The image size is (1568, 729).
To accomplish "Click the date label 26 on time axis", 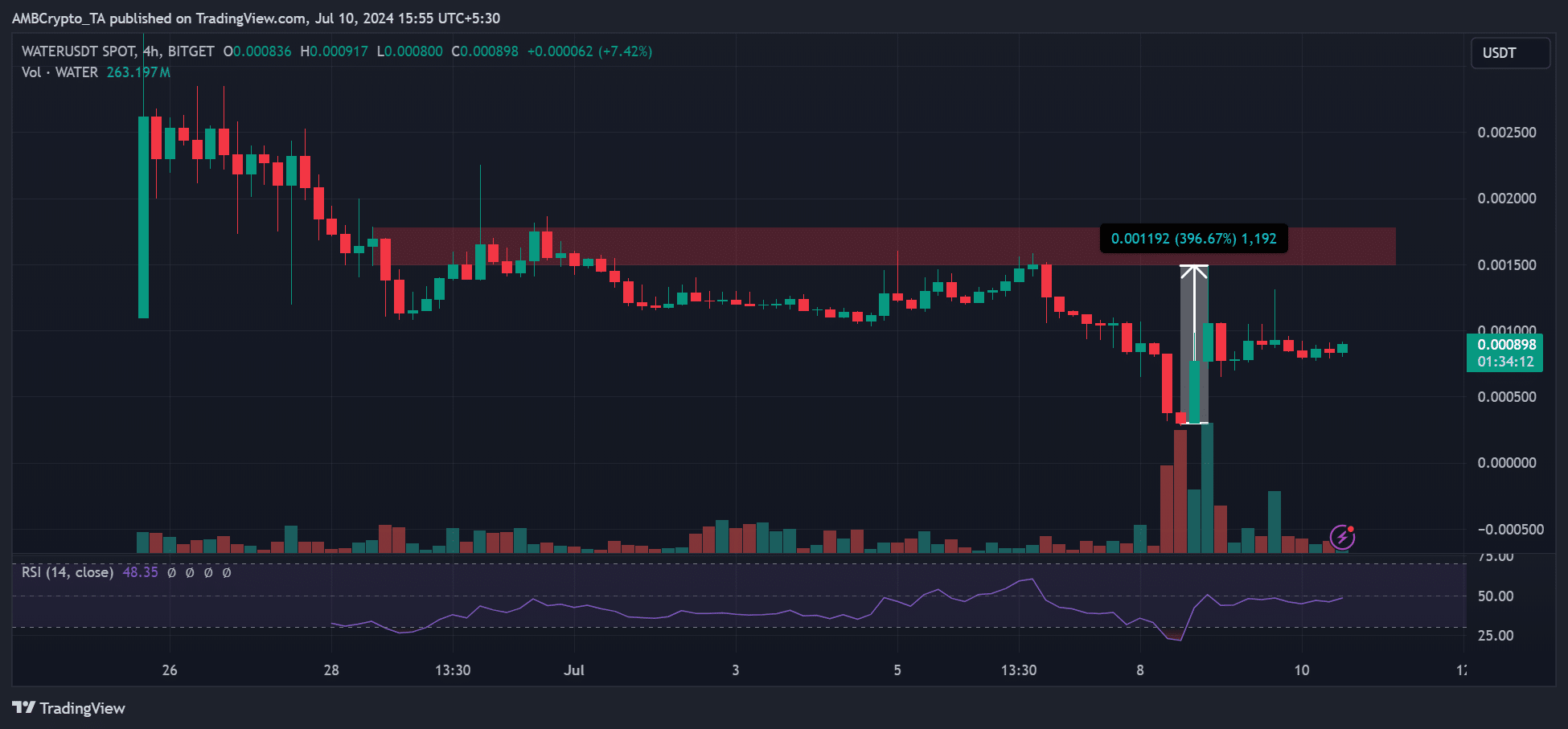I will click(x=170, y=670).
